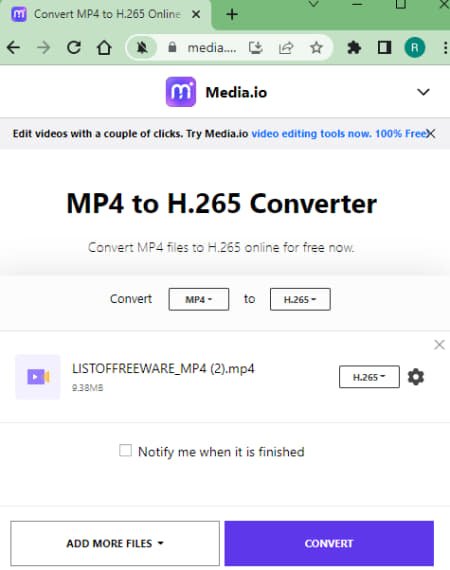The width and height of the screenshot is (450, 570).
Task: Toggle the browser side panel icon
Action: pyautogui.click(x=384, y=48)
